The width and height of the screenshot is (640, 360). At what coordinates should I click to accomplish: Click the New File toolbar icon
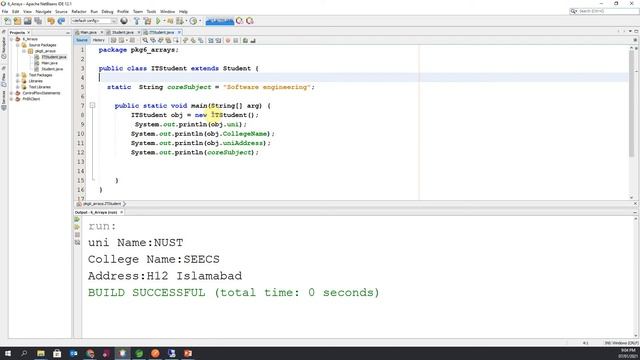(8, 21)
